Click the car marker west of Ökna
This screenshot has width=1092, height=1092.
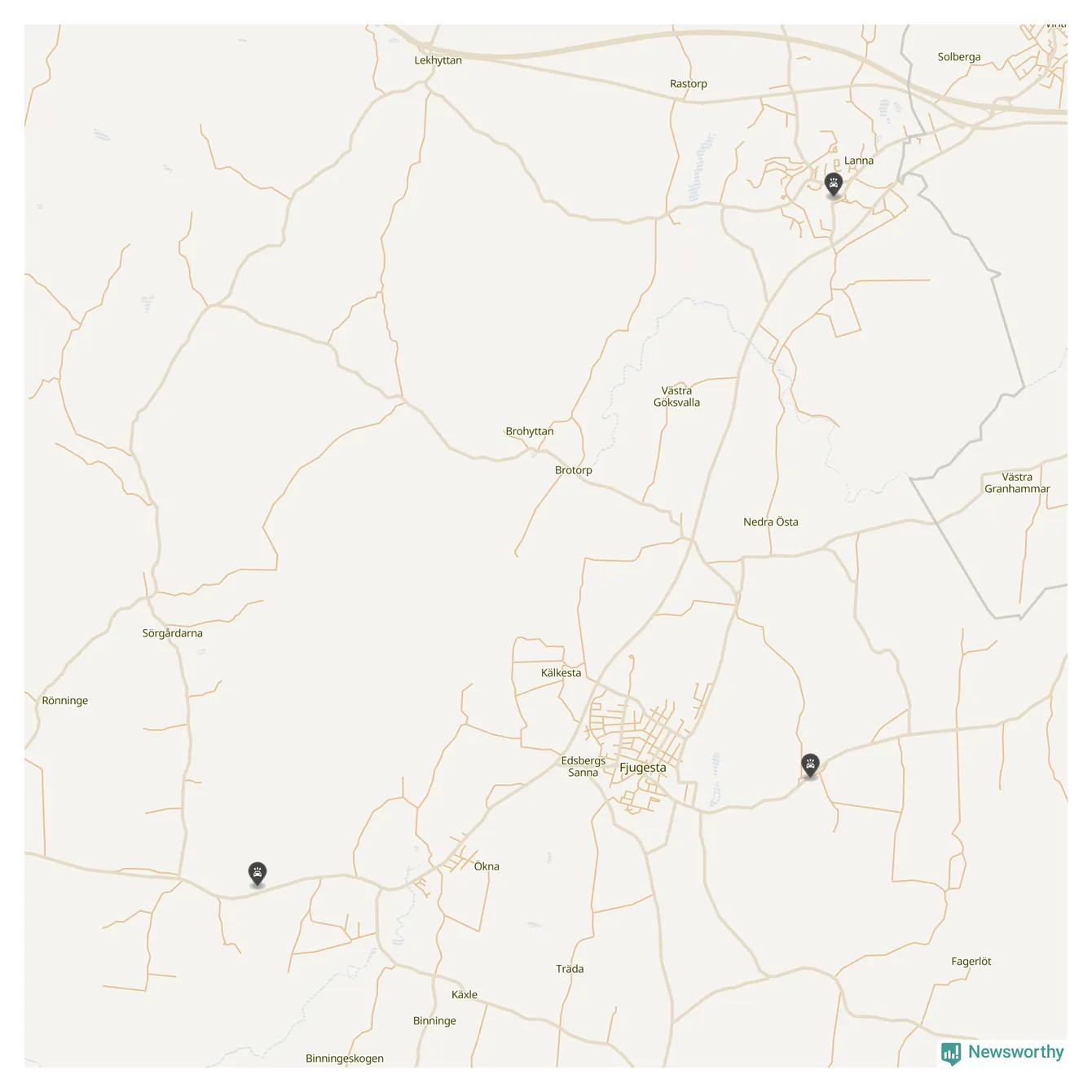click(258, 874)
